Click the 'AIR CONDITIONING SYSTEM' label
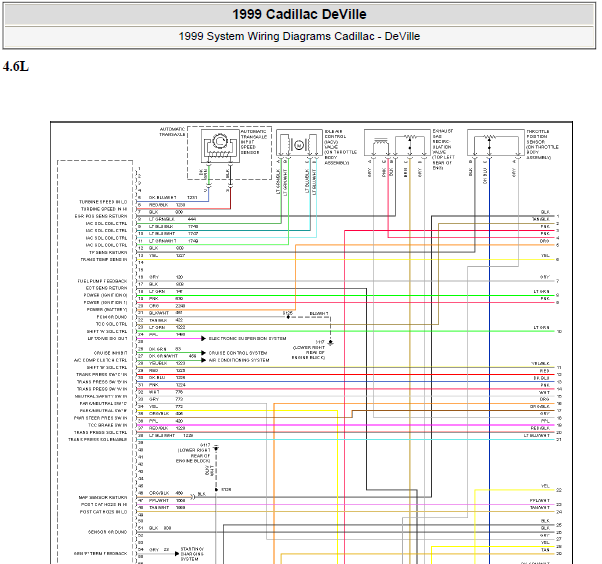 coord(239,360)
